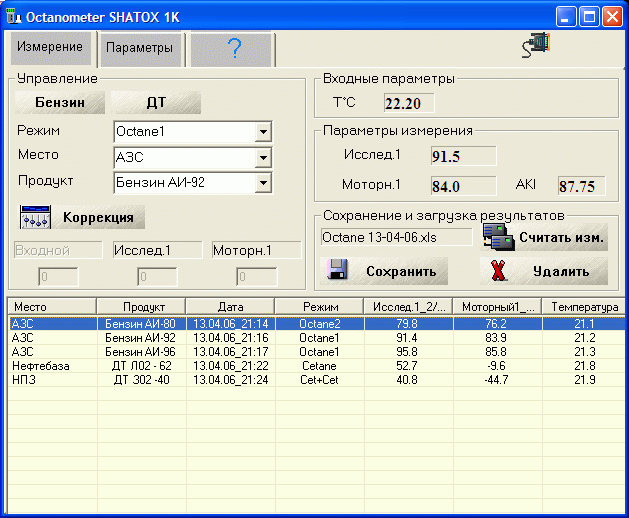Click the zero value box under Моторн.1
Image resolution: width=629 pixels, height=518 pixels.
[x=256, y=277]
